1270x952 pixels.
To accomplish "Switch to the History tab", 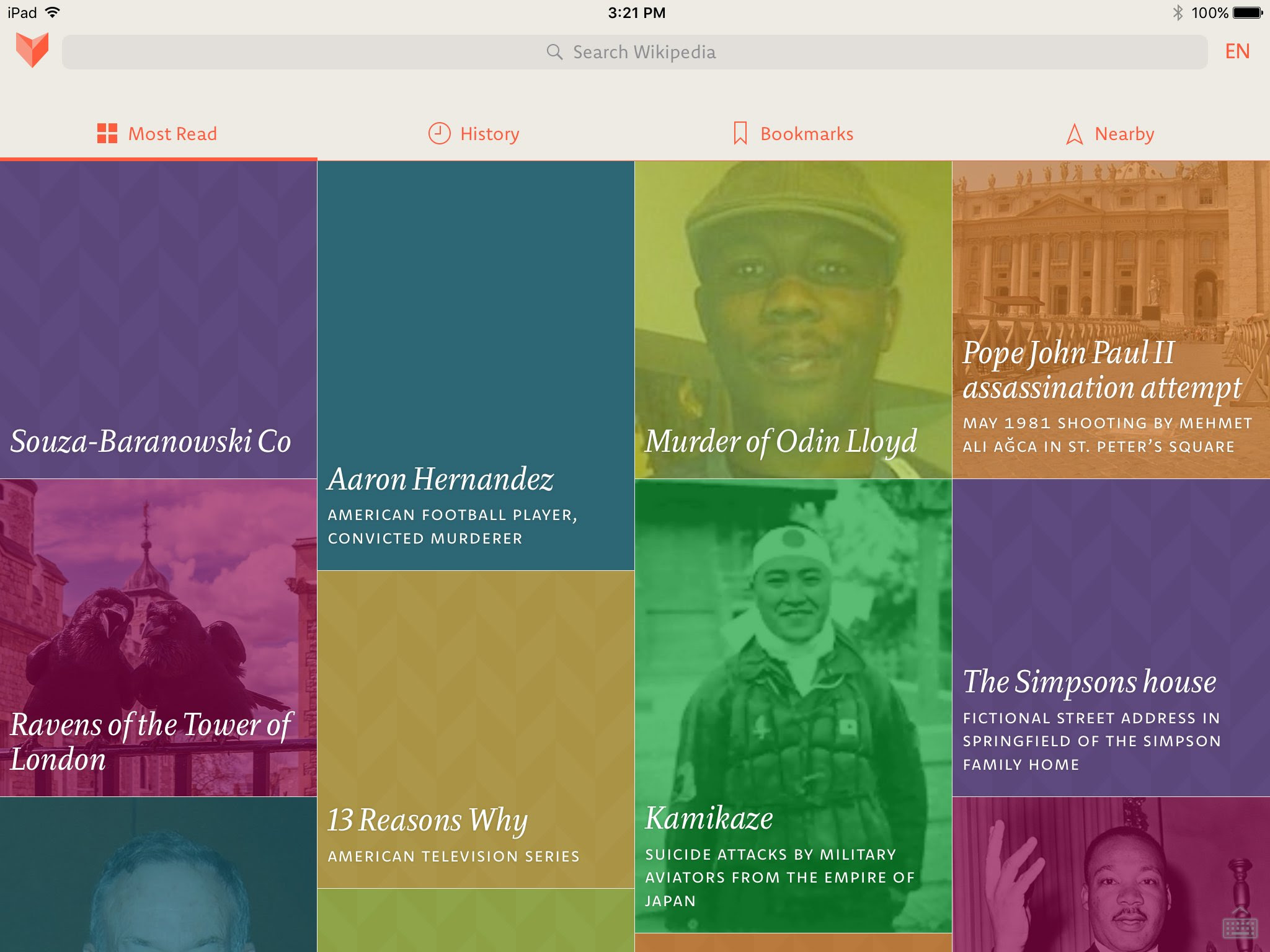I will [x=489, y=134].
